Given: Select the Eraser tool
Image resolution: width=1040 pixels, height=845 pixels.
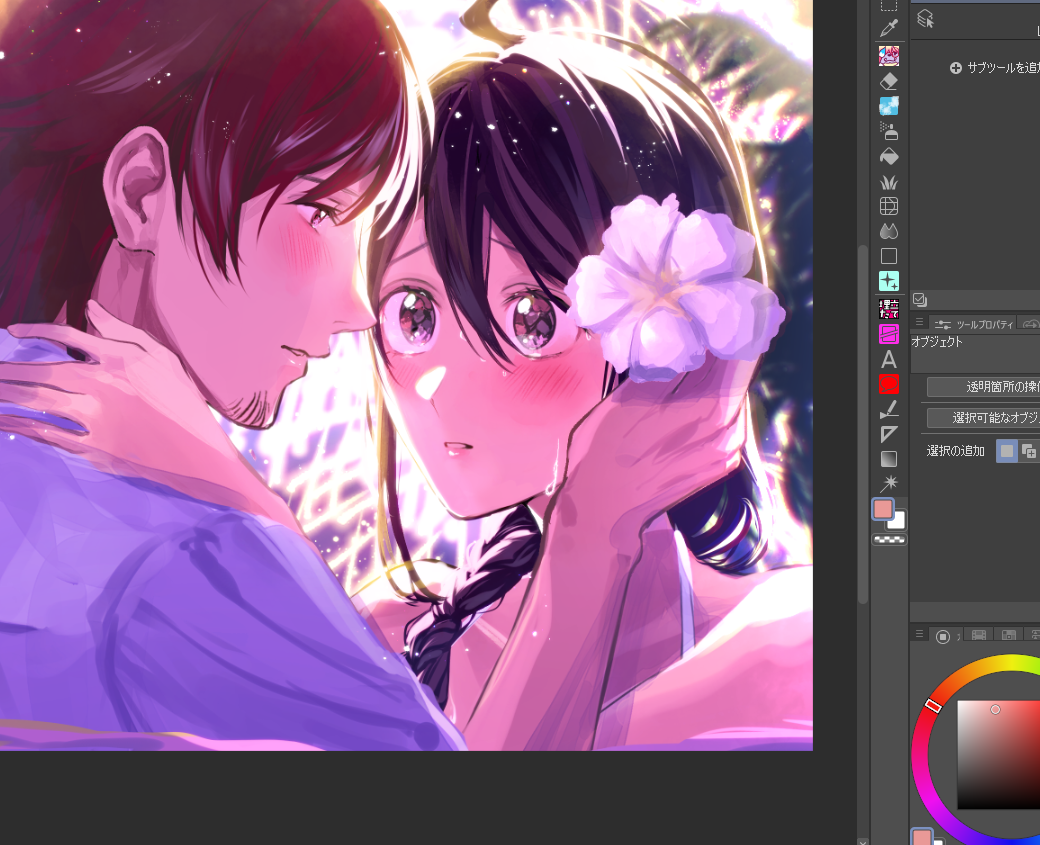Looking at the screenshot, I should 889,81.
